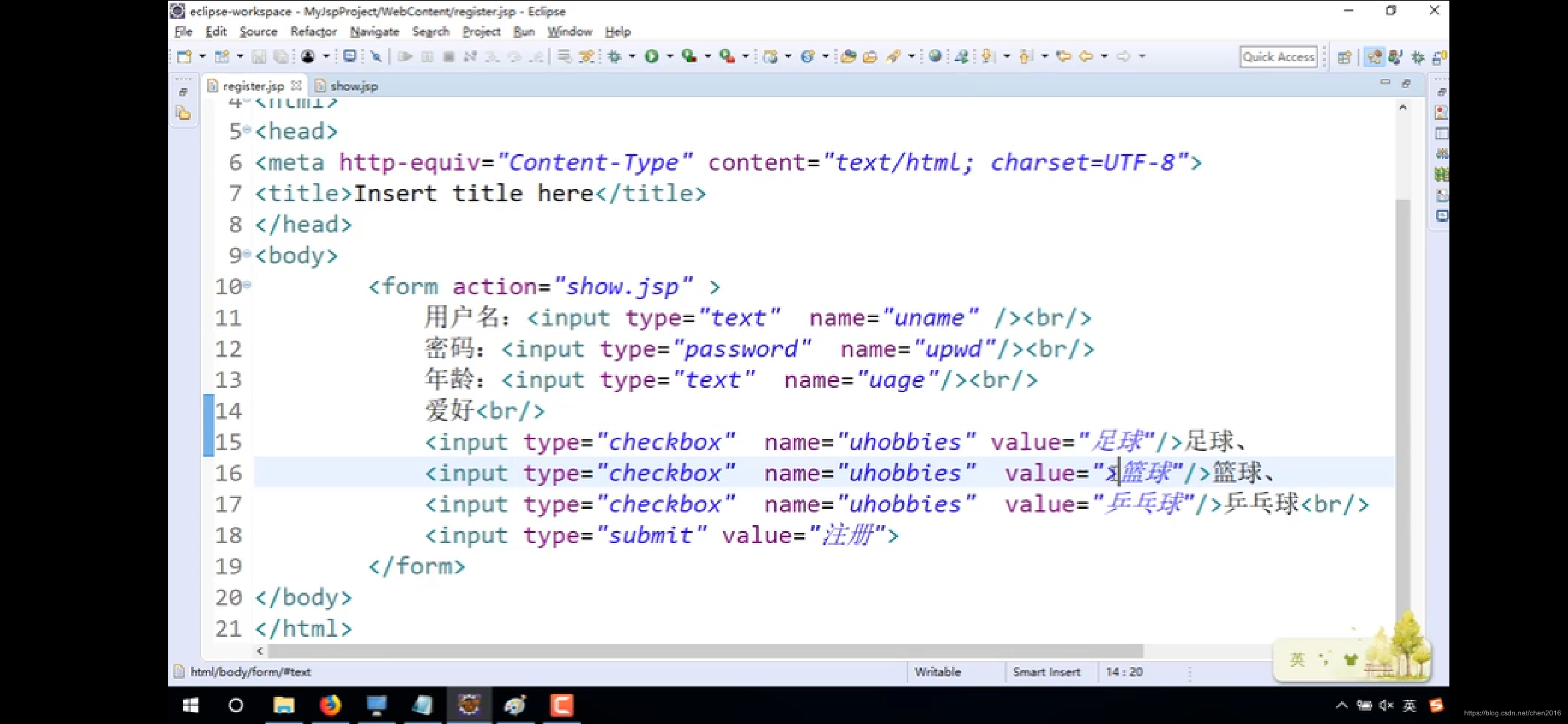Viewport: 1568px width, 724px height.
Task: Click the Open Task folder icon
Action: [870, 57]
